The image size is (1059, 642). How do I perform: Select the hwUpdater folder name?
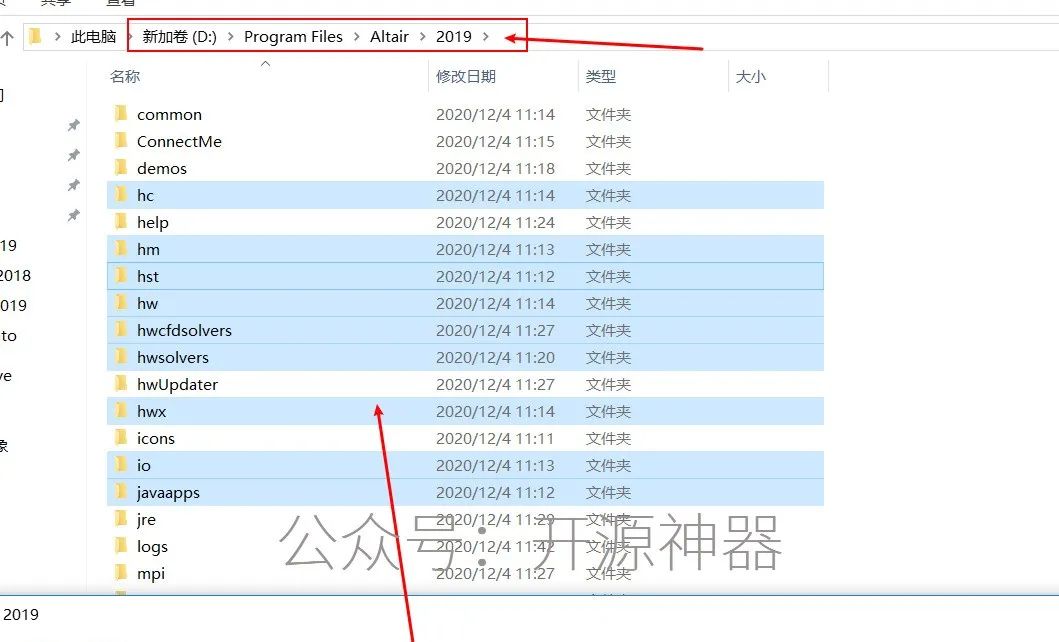tap(178, 385)
